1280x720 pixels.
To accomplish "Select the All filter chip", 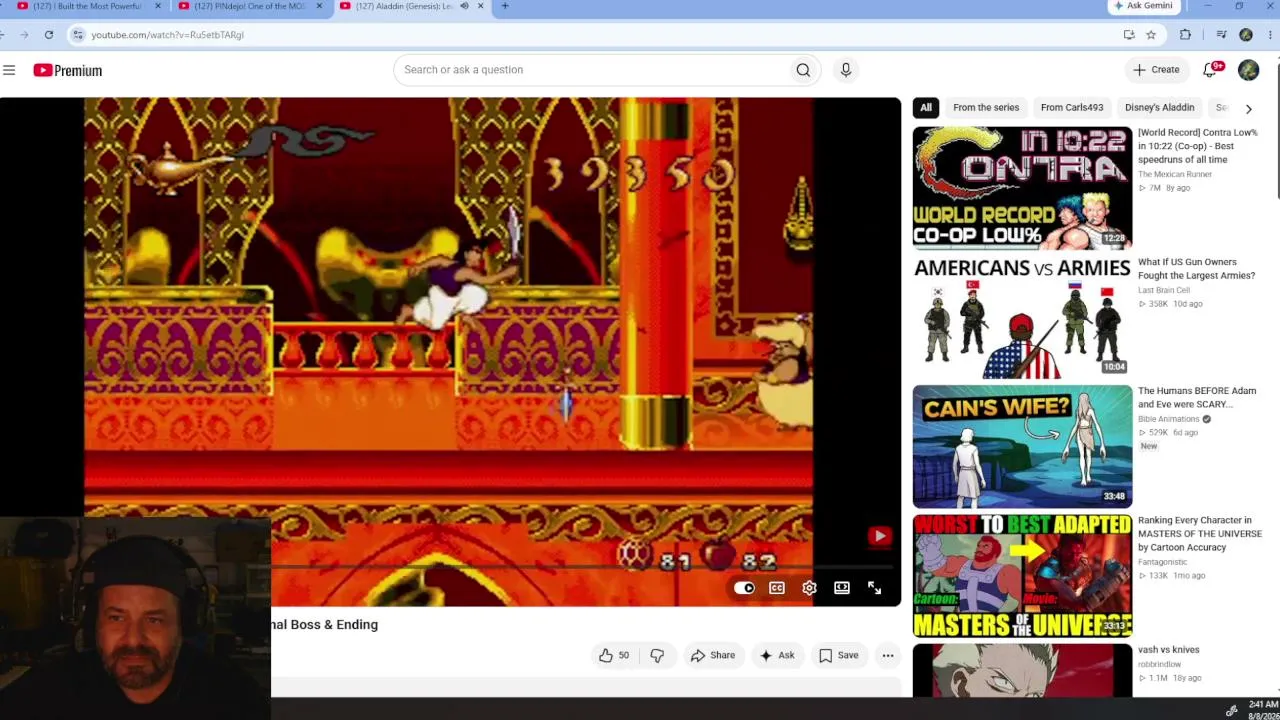I will coord(926,108).
